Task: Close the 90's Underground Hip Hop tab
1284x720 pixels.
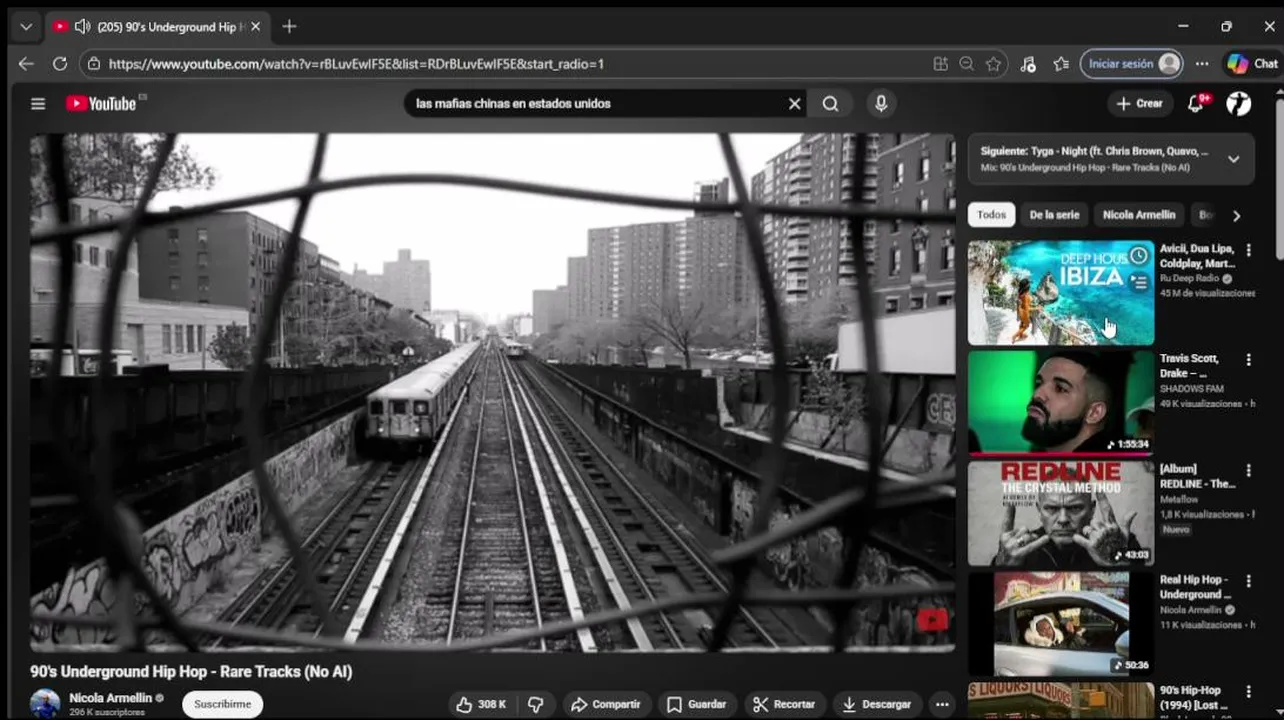Action: click(255, 26)
